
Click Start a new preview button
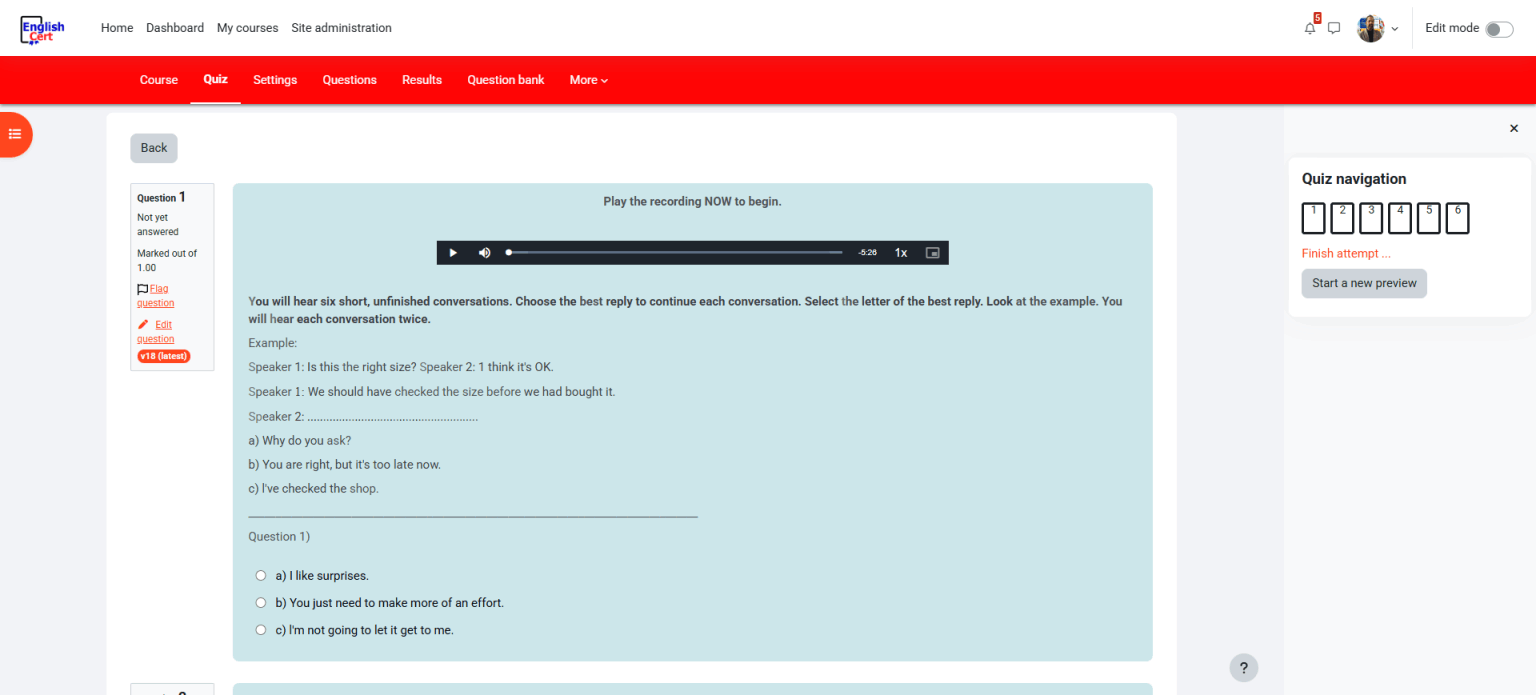coord(1364,283)
